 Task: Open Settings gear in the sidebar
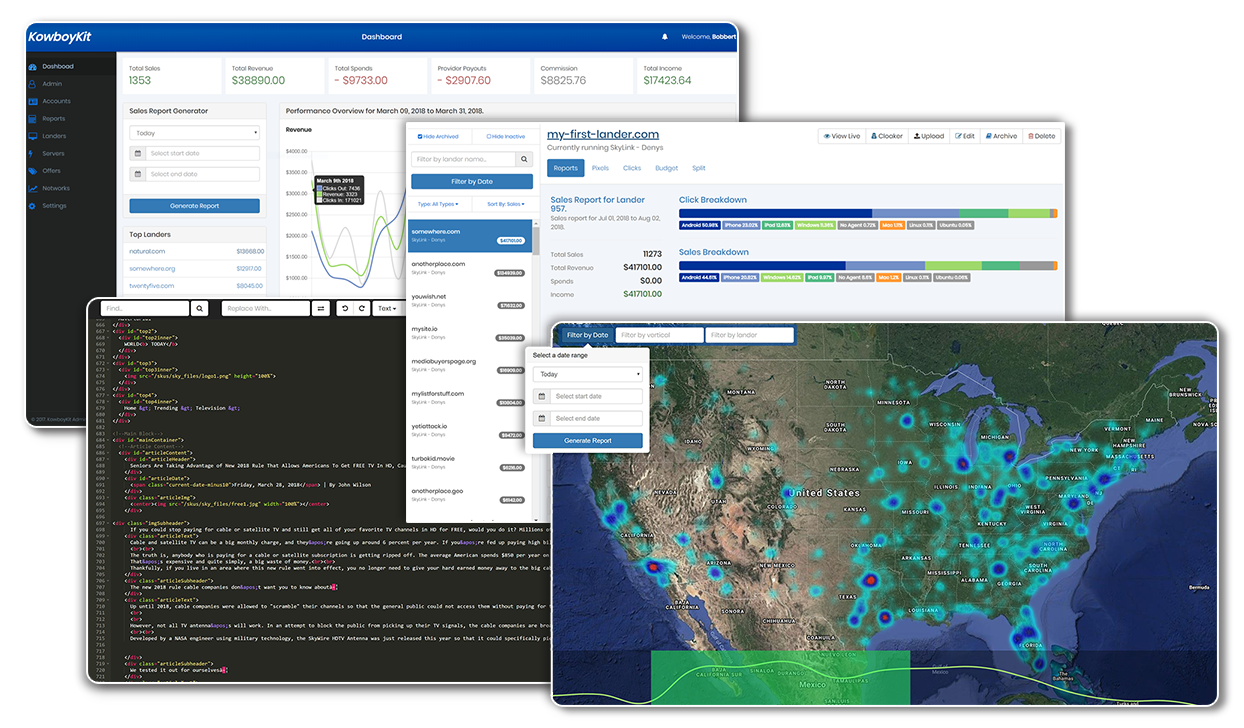click(x=33, y=206)
